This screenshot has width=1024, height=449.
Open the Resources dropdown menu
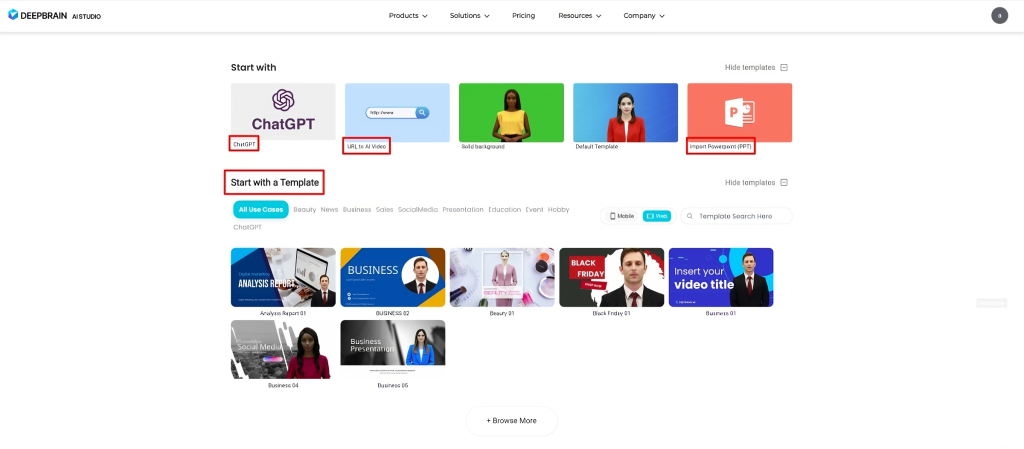pos(580,16)
